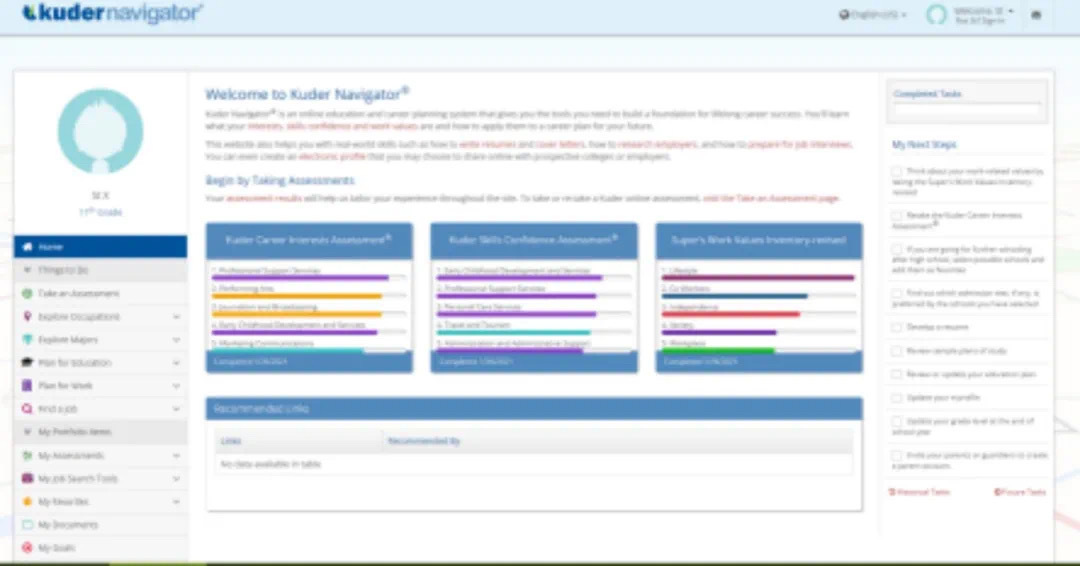Check the 'Find out which admission test' step

click(897, 293)
